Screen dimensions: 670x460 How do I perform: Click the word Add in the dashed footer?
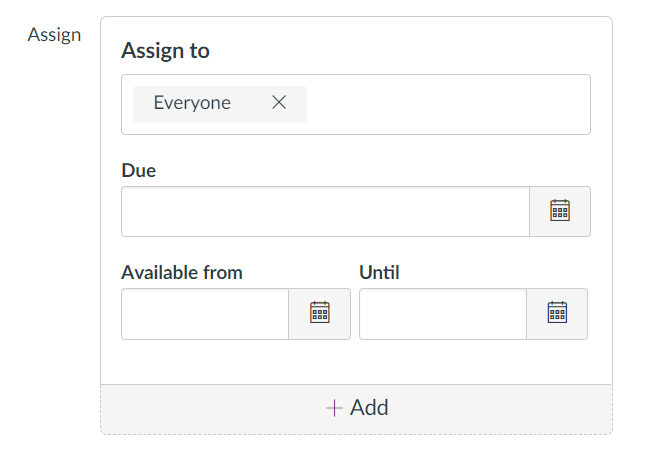coord(369,407)
